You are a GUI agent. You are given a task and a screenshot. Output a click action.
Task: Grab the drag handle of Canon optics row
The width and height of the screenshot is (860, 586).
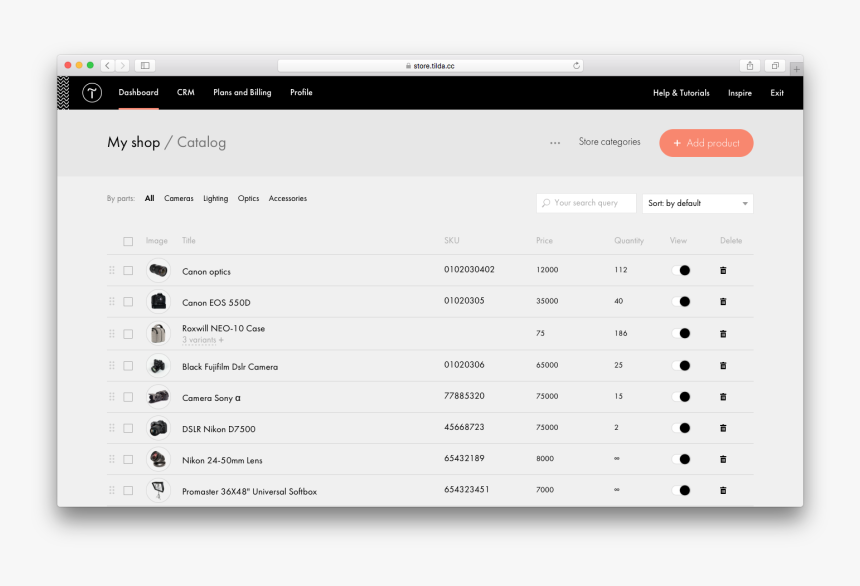(x=112, y=270)
